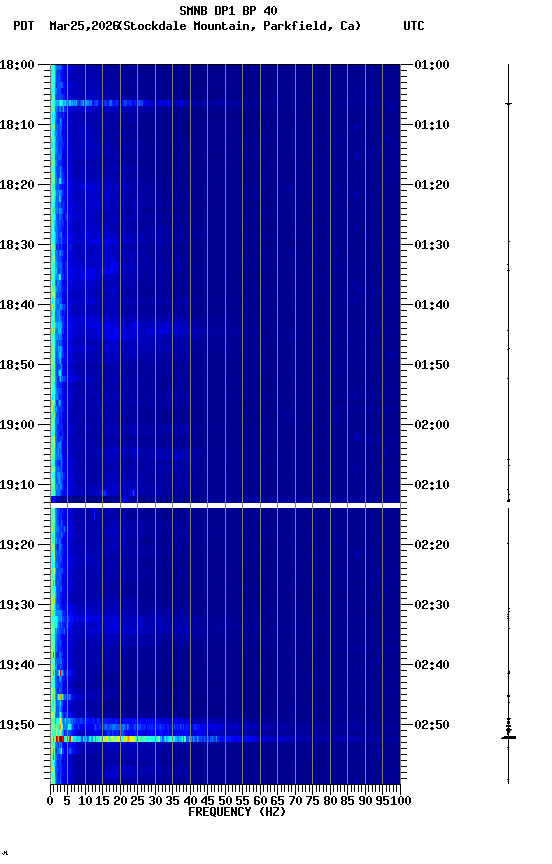Click the large seismogram spike near 02:52
The image size is (552, 864).
[x=508, y=737]
